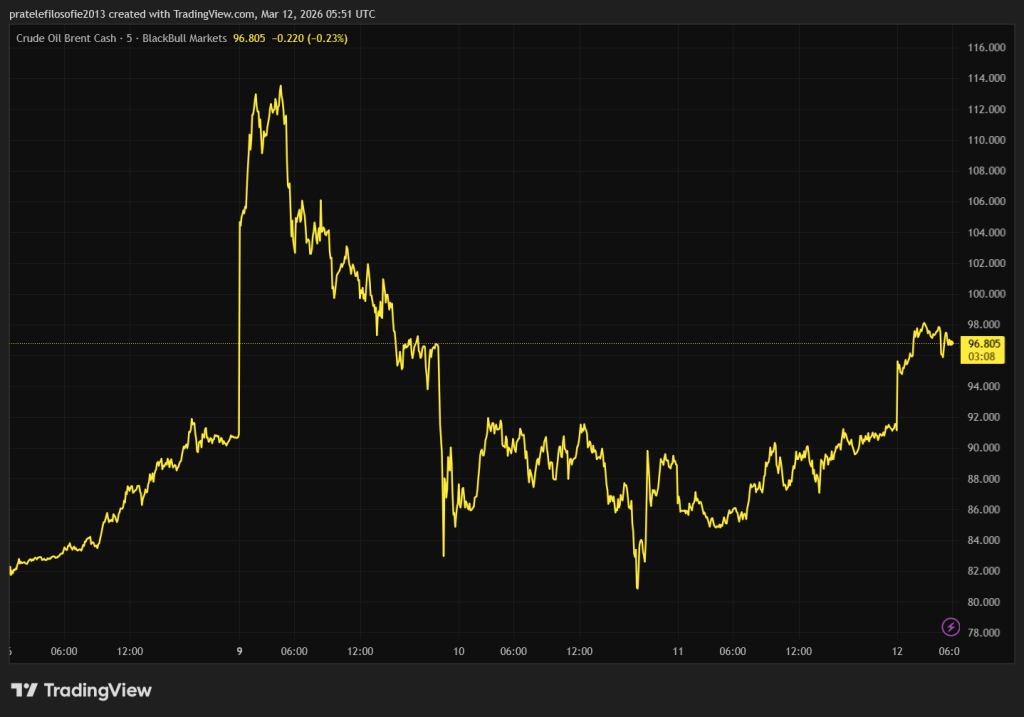Click the BlackBull Markets source label
The height and width of the screenshot is (717, 1024).
(185, 38)
